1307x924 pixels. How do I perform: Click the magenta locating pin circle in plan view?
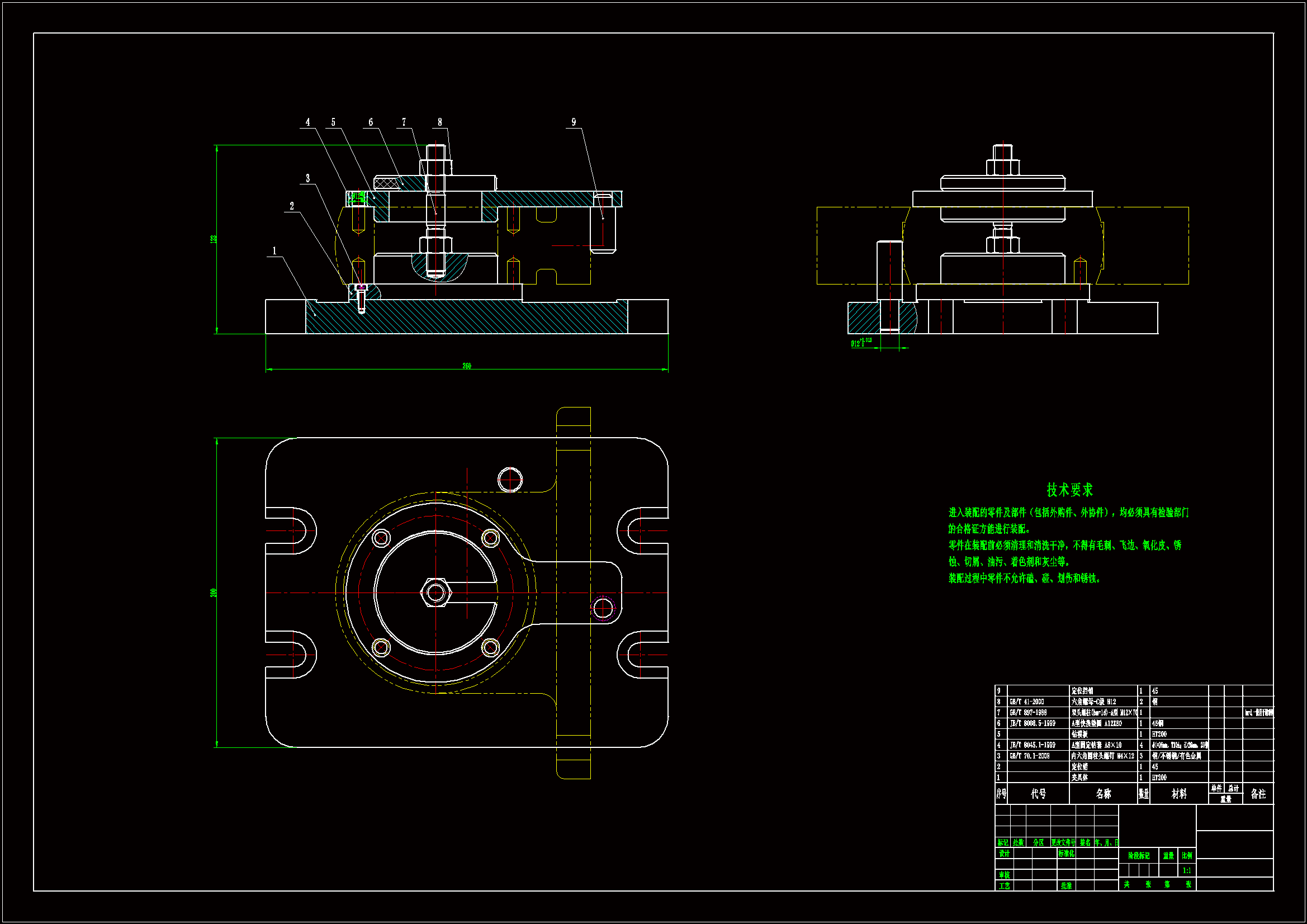[x=603, y=608]
